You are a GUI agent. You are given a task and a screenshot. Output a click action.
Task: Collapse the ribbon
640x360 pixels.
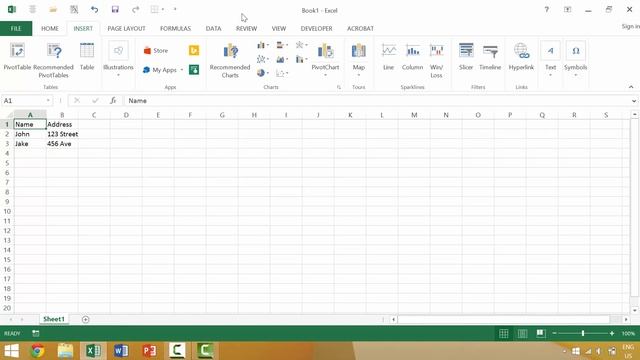631,87
